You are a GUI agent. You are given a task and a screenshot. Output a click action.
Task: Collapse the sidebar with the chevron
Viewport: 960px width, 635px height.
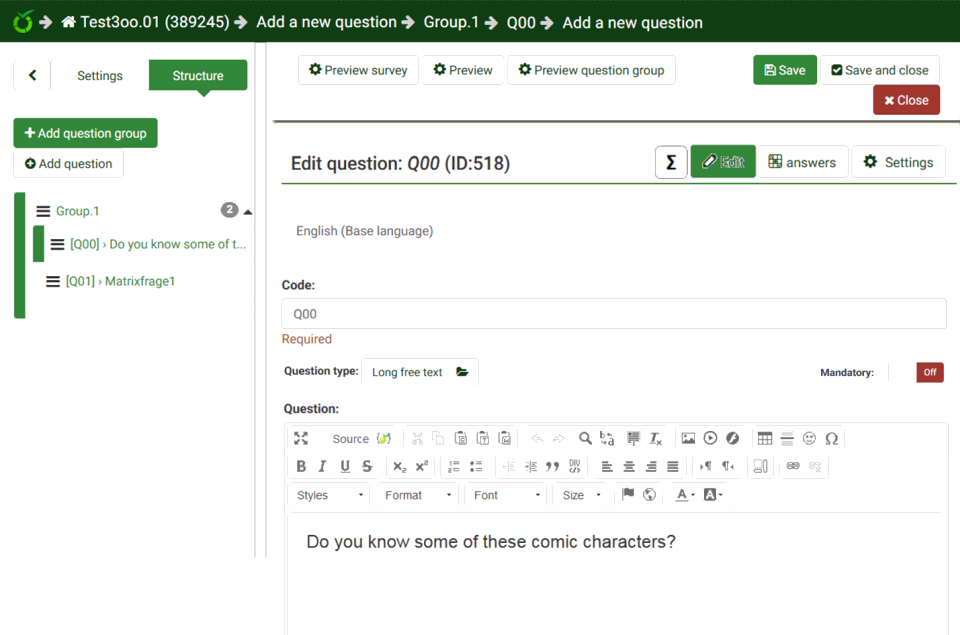click(x=32, y=75)
